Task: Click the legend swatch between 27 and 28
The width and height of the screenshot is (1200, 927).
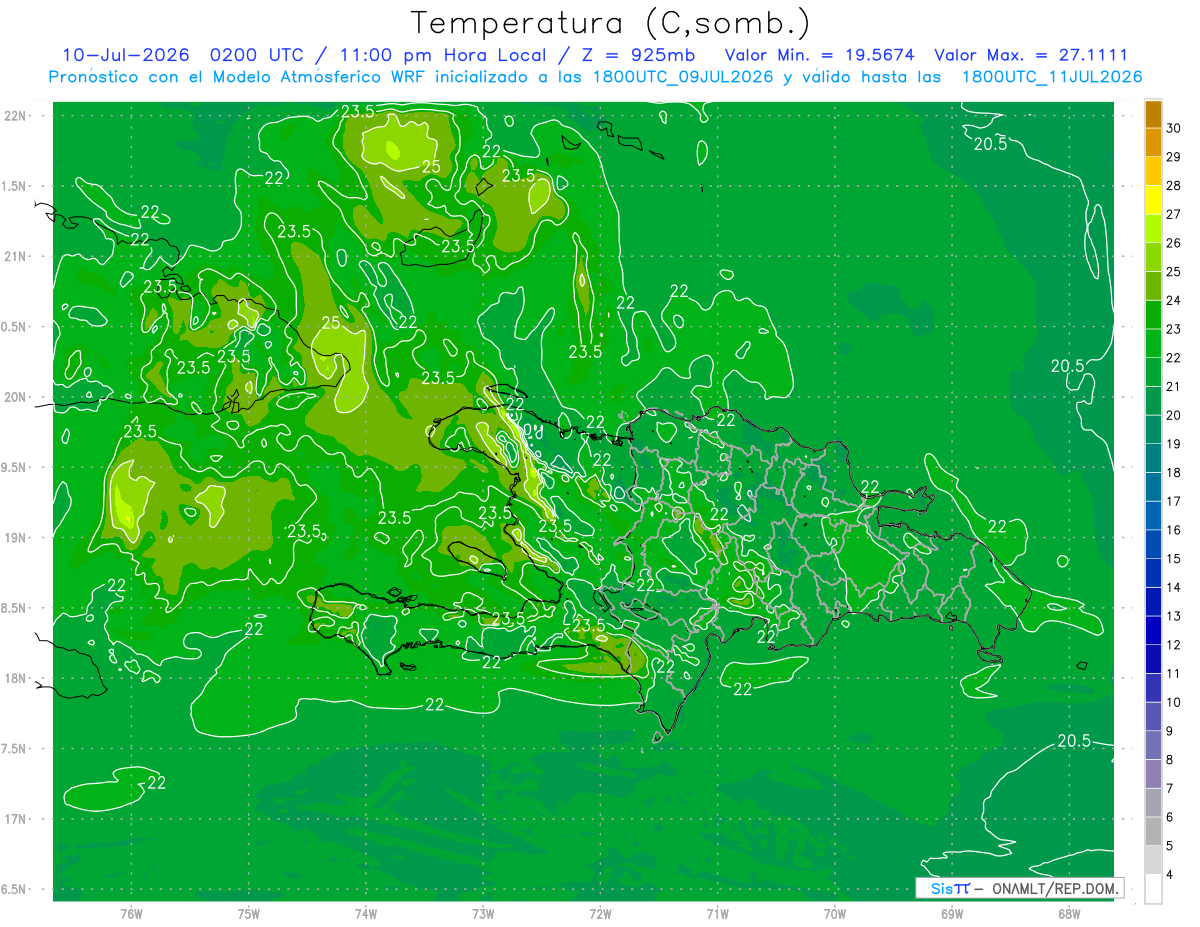Action: pyautogui.click(x=1153, y=200)
